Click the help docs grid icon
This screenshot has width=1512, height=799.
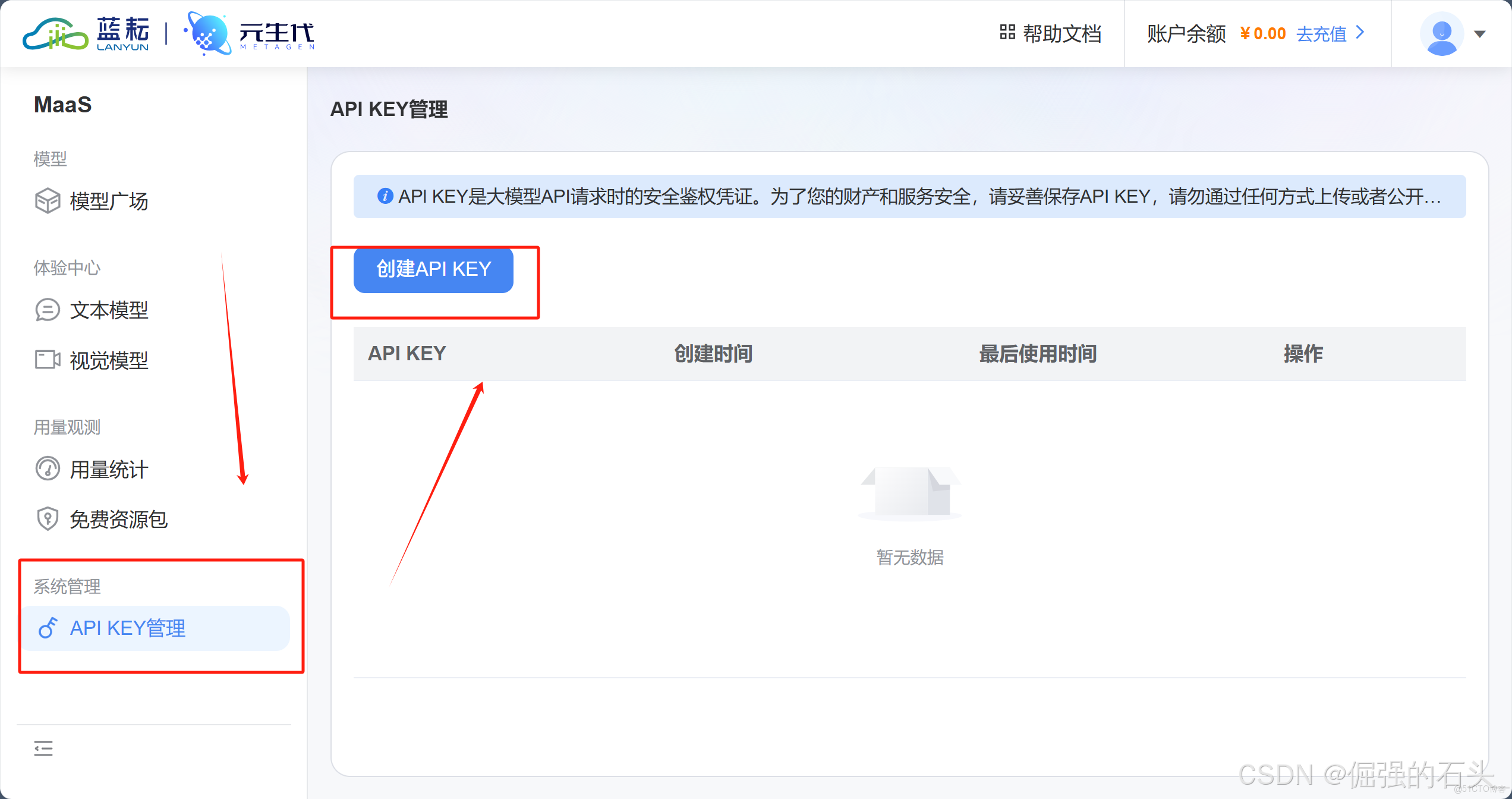[1007, 33]
